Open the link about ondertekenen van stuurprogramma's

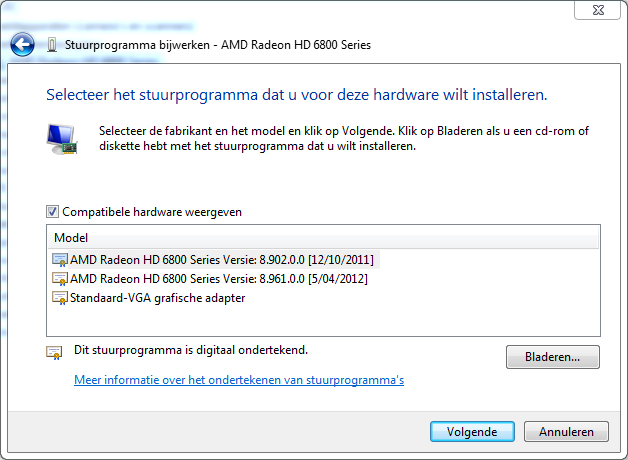point(239,380)
